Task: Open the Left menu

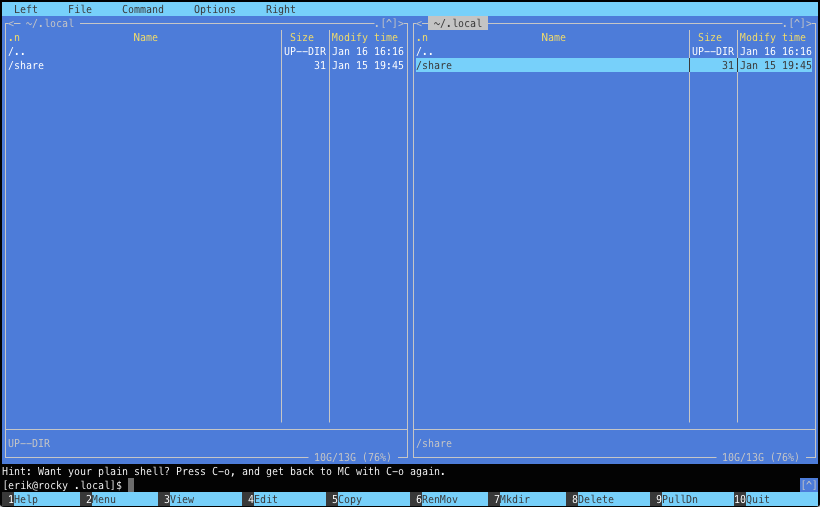Action: pyautogui.click(x=25, y=9)
